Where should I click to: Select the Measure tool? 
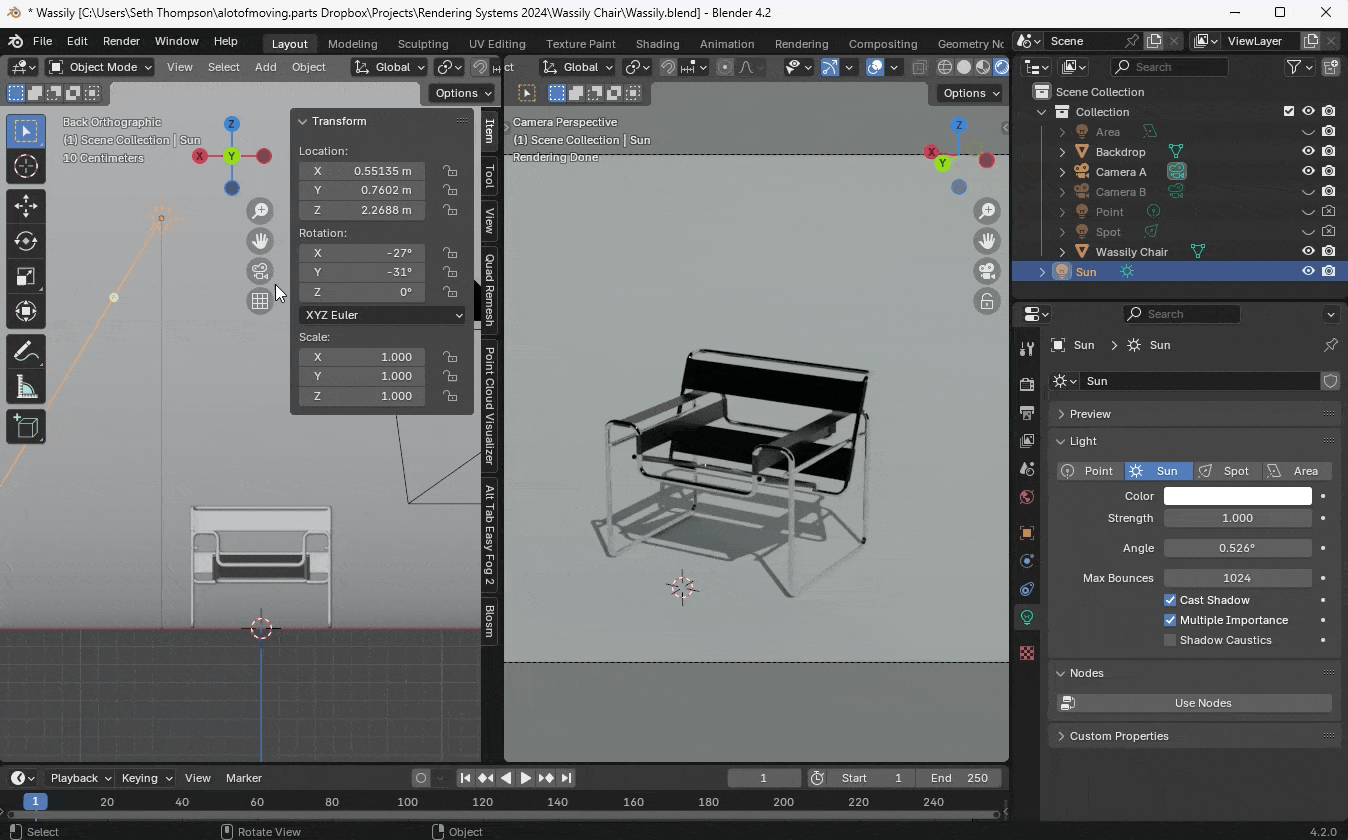[26, 387]
